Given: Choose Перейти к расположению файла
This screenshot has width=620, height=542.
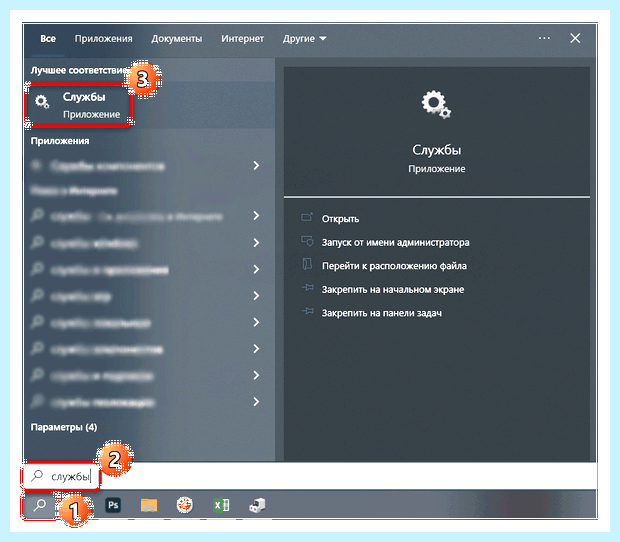Looking at the screenshot, I should [x=394, y=266].
